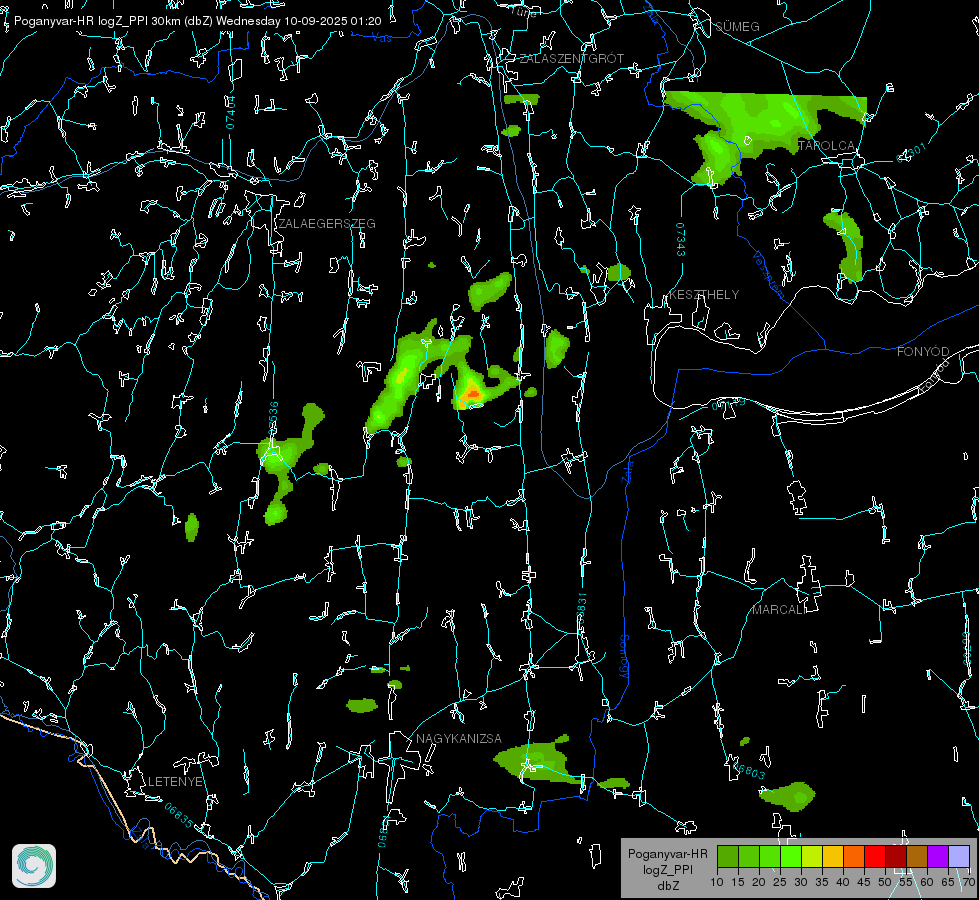Click the SÜMEG city label
This screenshot has height=900, width=979.
737,27
